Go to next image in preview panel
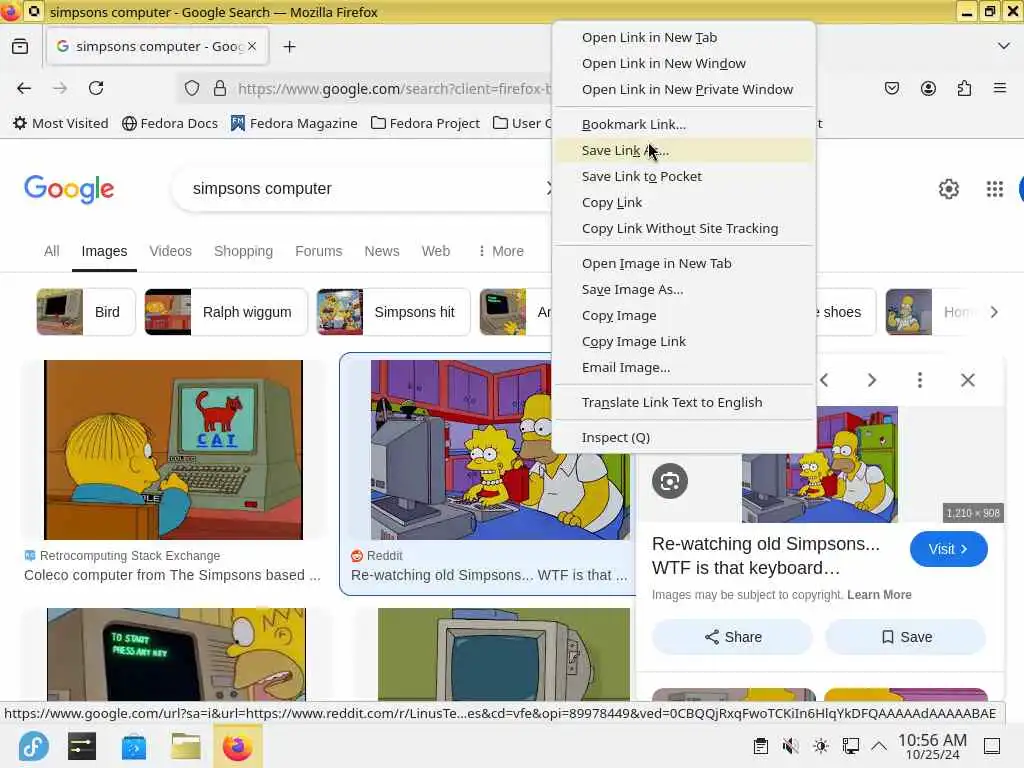Viewport: 1024px width, 768px height. [872, 380]
